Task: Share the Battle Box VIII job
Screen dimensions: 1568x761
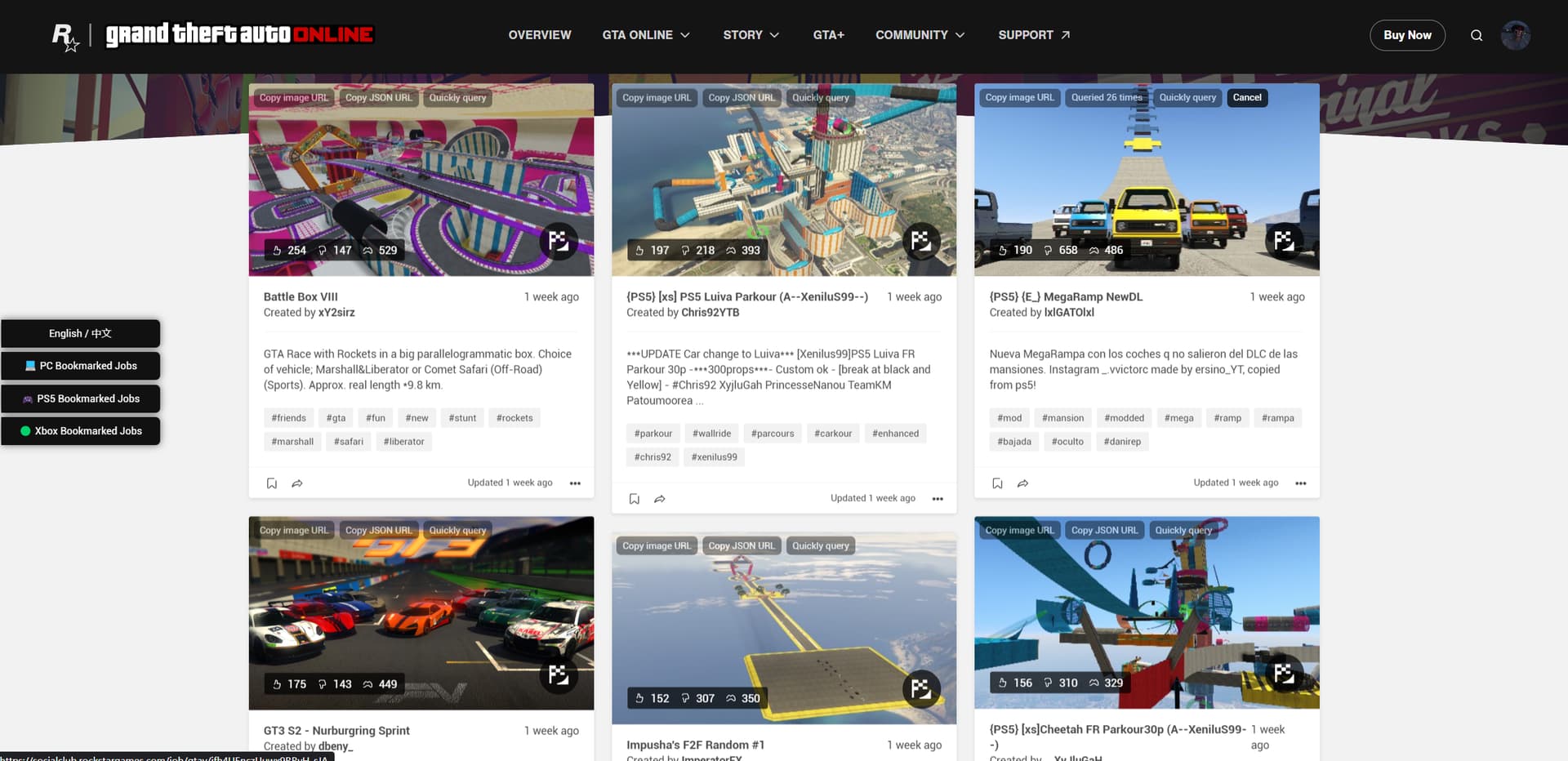Action: tap(297, 483)
